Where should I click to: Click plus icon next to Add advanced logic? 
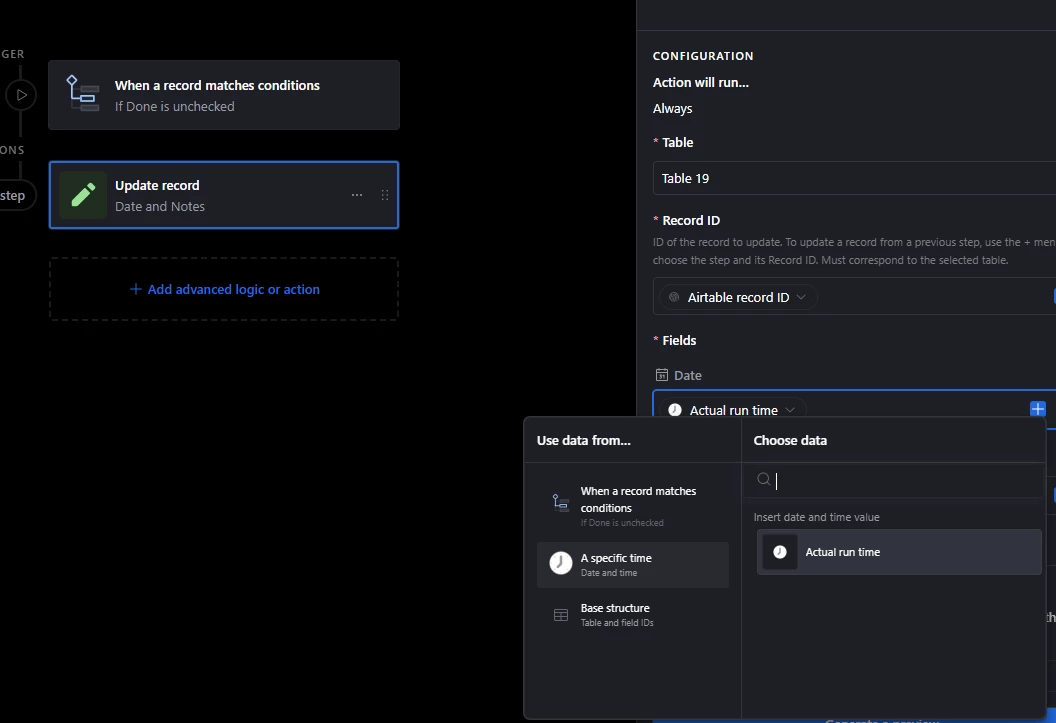135,289
